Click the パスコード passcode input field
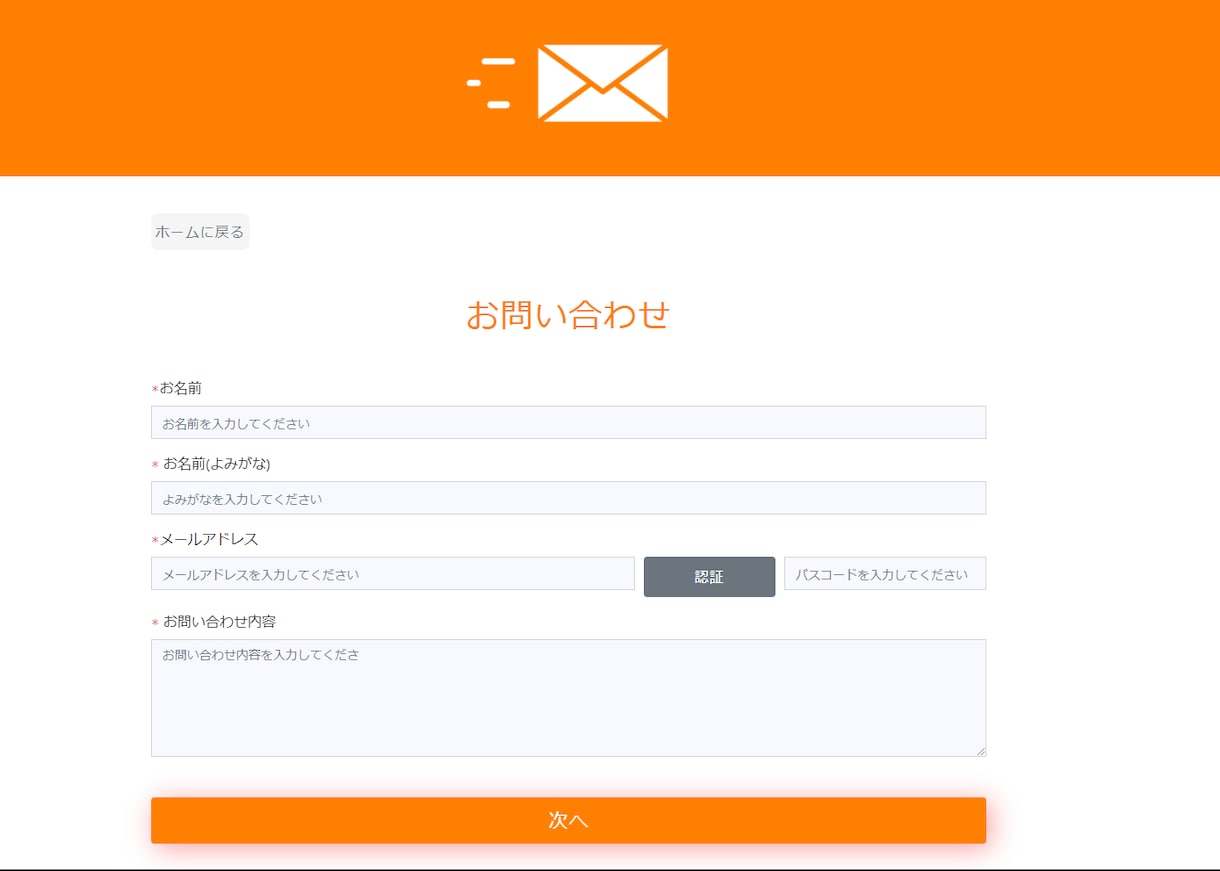The height and width of the screenshot is (871, 1220). coord(885,574)
